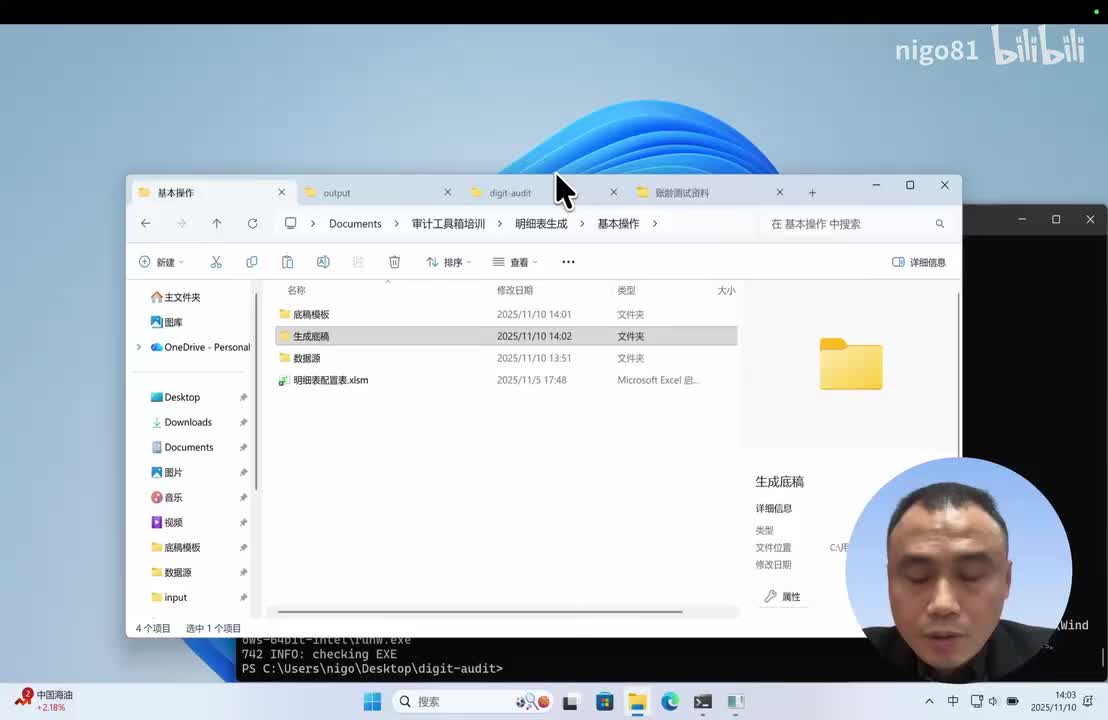The image size is (1108, 720).
Task: Click the 中 input method indicator
Action: tap(953, 702)
